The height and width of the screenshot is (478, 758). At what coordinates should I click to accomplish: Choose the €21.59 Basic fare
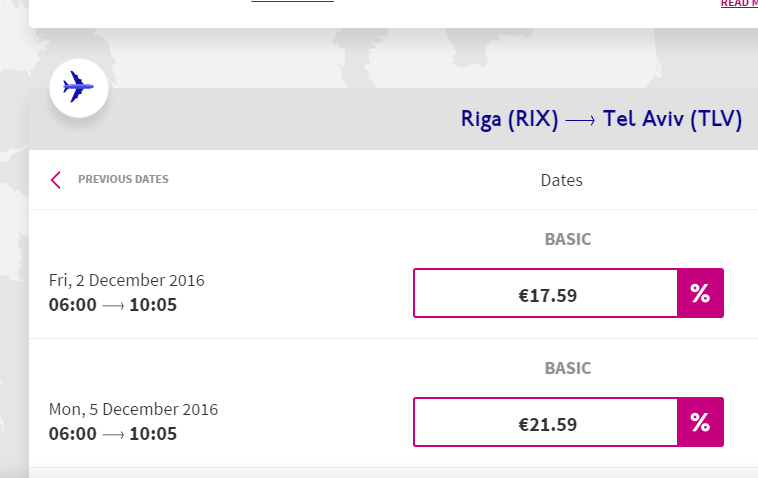[546, 423]
